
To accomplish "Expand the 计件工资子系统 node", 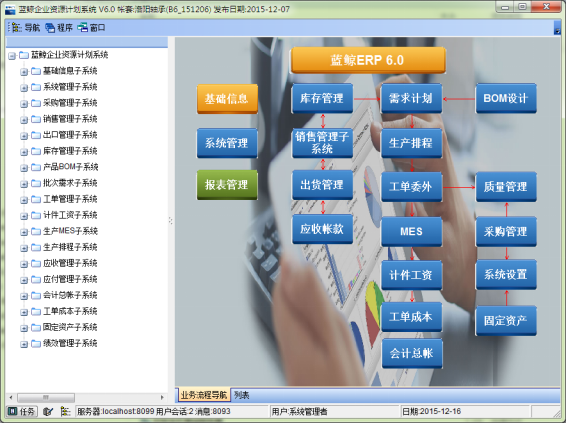I will [24, 216].
